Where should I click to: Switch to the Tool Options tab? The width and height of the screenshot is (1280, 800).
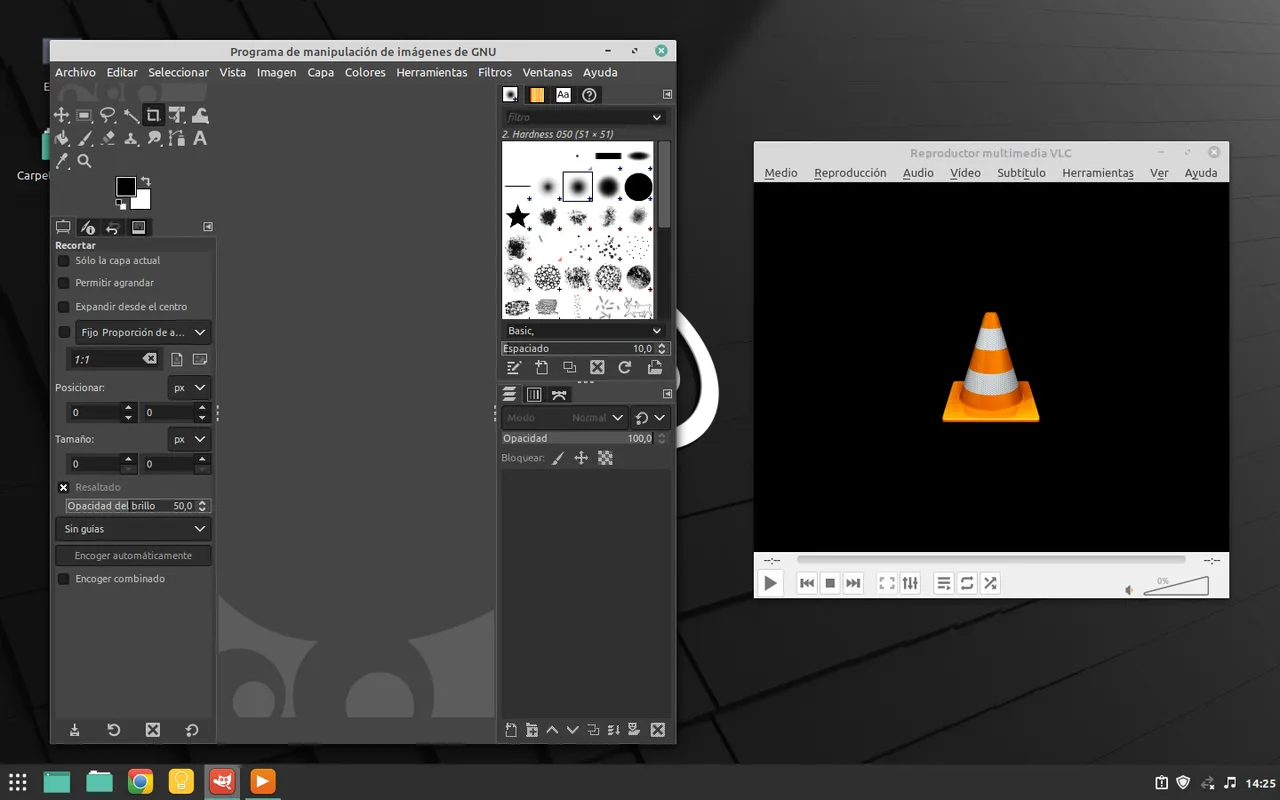(63, 227)
